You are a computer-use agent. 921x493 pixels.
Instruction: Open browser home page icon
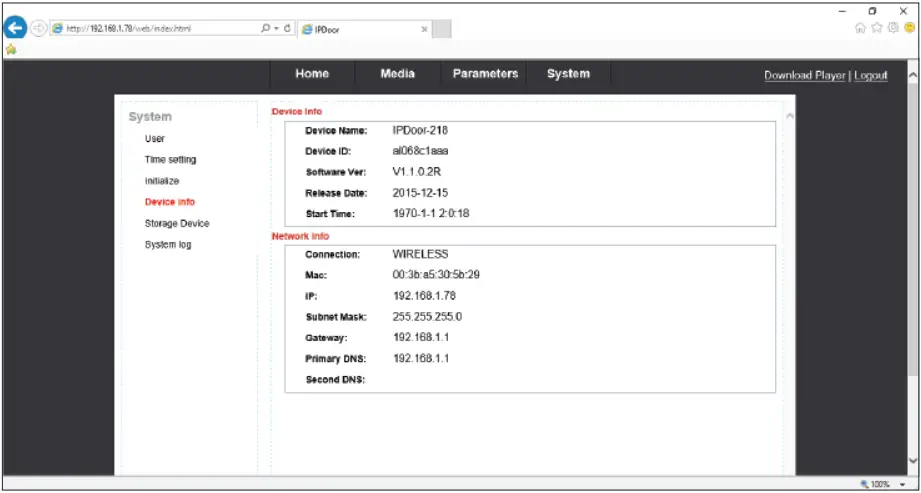coord(860,28)
